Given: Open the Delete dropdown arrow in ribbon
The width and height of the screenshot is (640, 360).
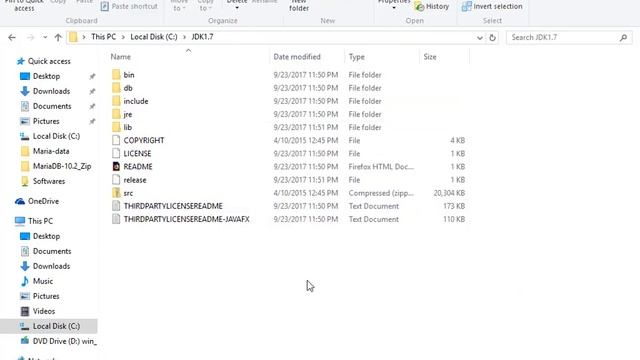Looking at the screenshot, I should pos(237,8).
